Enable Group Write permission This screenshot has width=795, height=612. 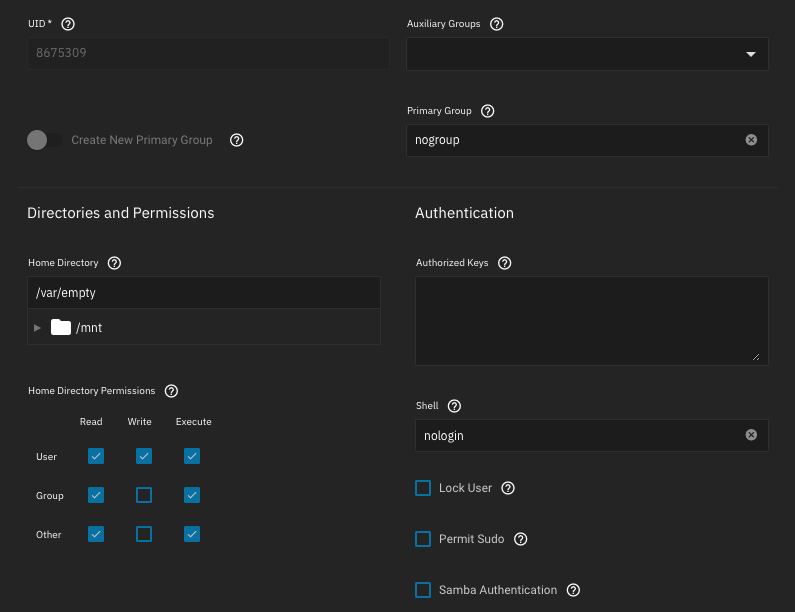[x=144, y=495]
